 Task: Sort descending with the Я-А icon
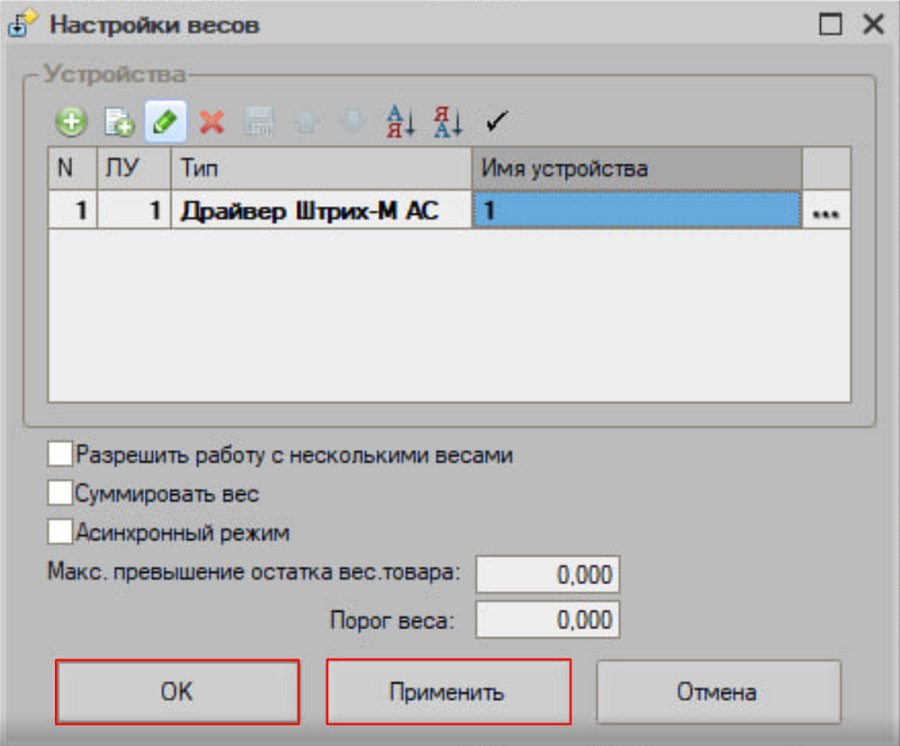click(x=448, y=121)
